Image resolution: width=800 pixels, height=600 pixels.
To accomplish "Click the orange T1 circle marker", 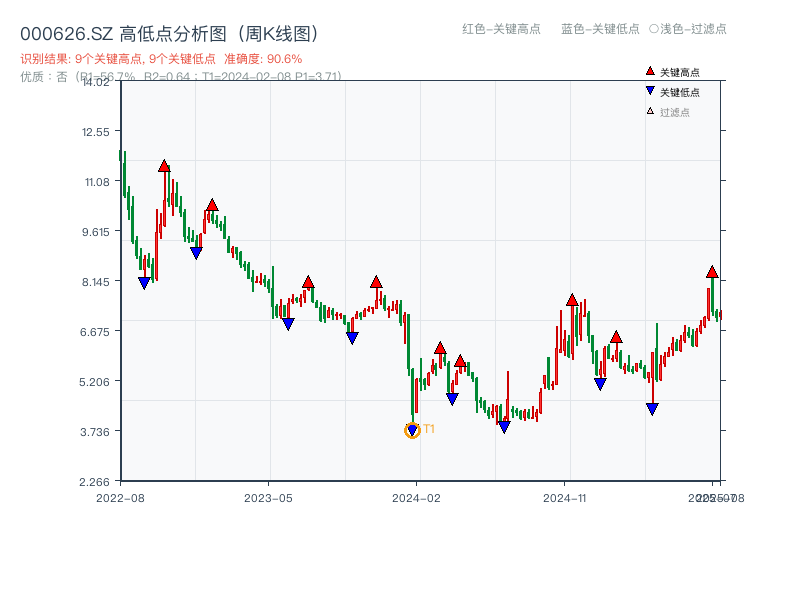I will point(412,430).
